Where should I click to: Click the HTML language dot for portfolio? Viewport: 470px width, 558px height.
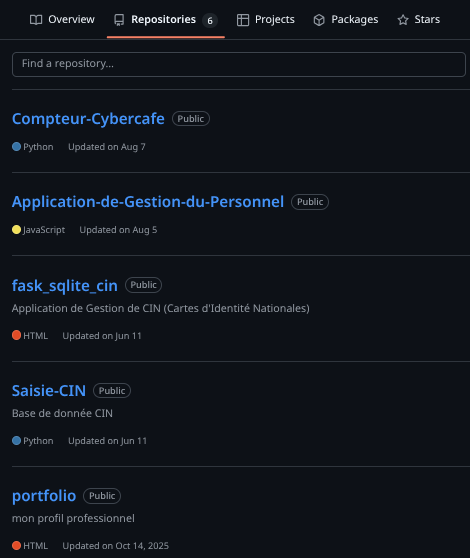pyautogui.click(x=16, y=546)
